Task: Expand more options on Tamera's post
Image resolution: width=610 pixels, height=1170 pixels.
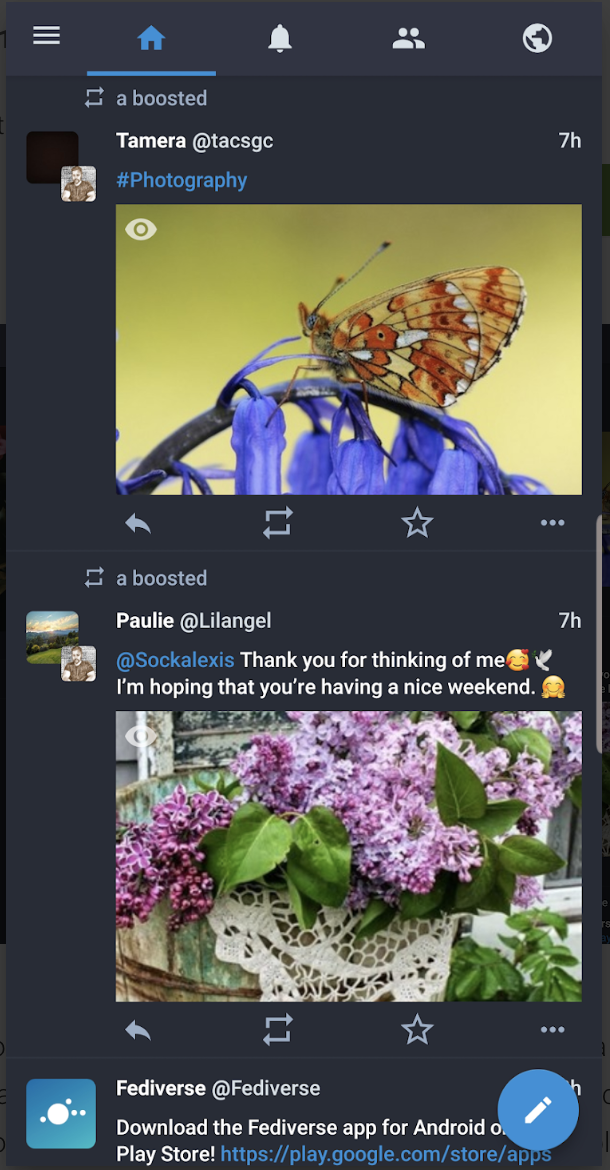Action: (x=552, y=523)
